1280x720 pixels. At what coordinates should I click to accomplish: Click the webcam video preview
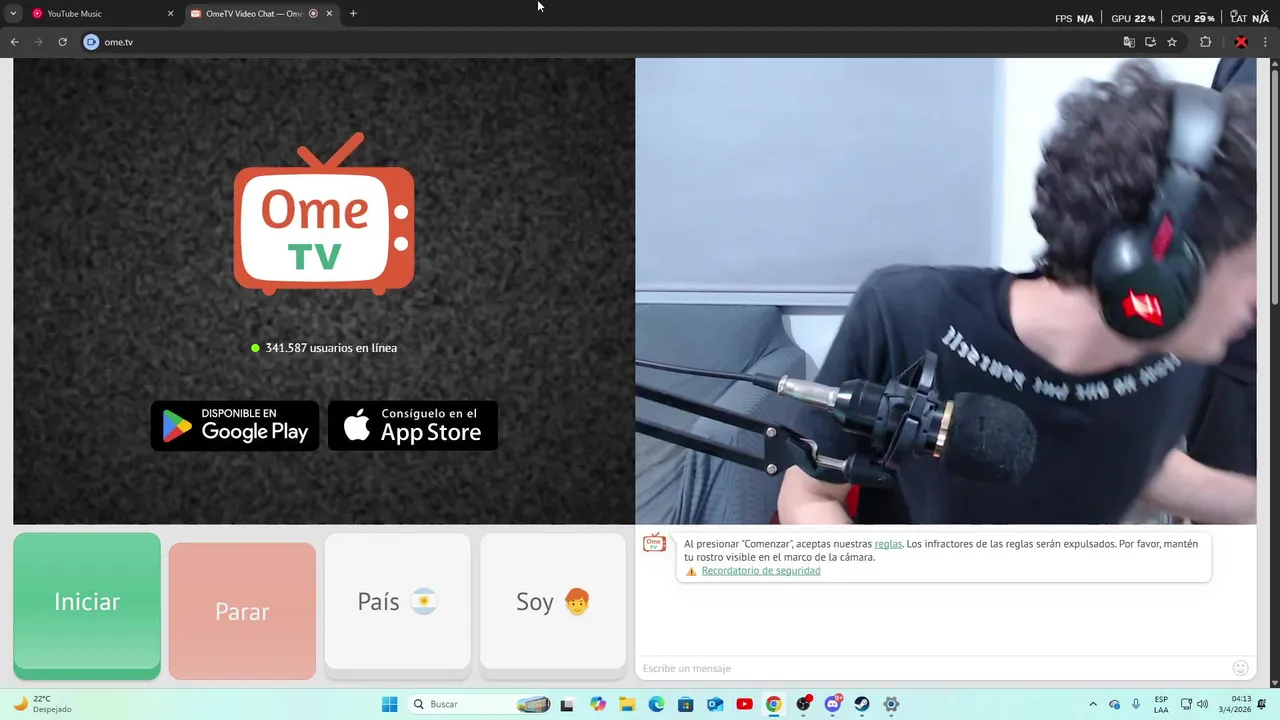coord(946,291)
